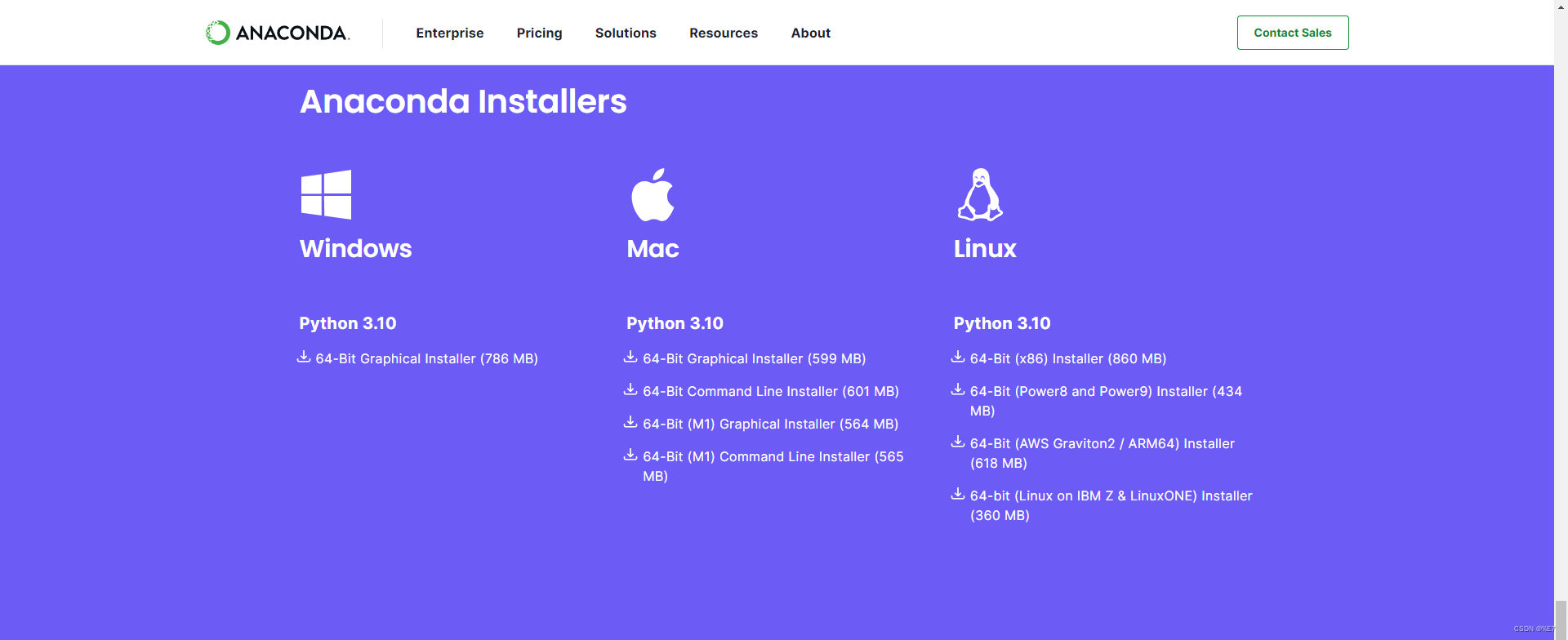Click download icon for Mac 599 MB Graphical Installer
The height and width of the screenshot is (640, 1568).
click(630, 357)
